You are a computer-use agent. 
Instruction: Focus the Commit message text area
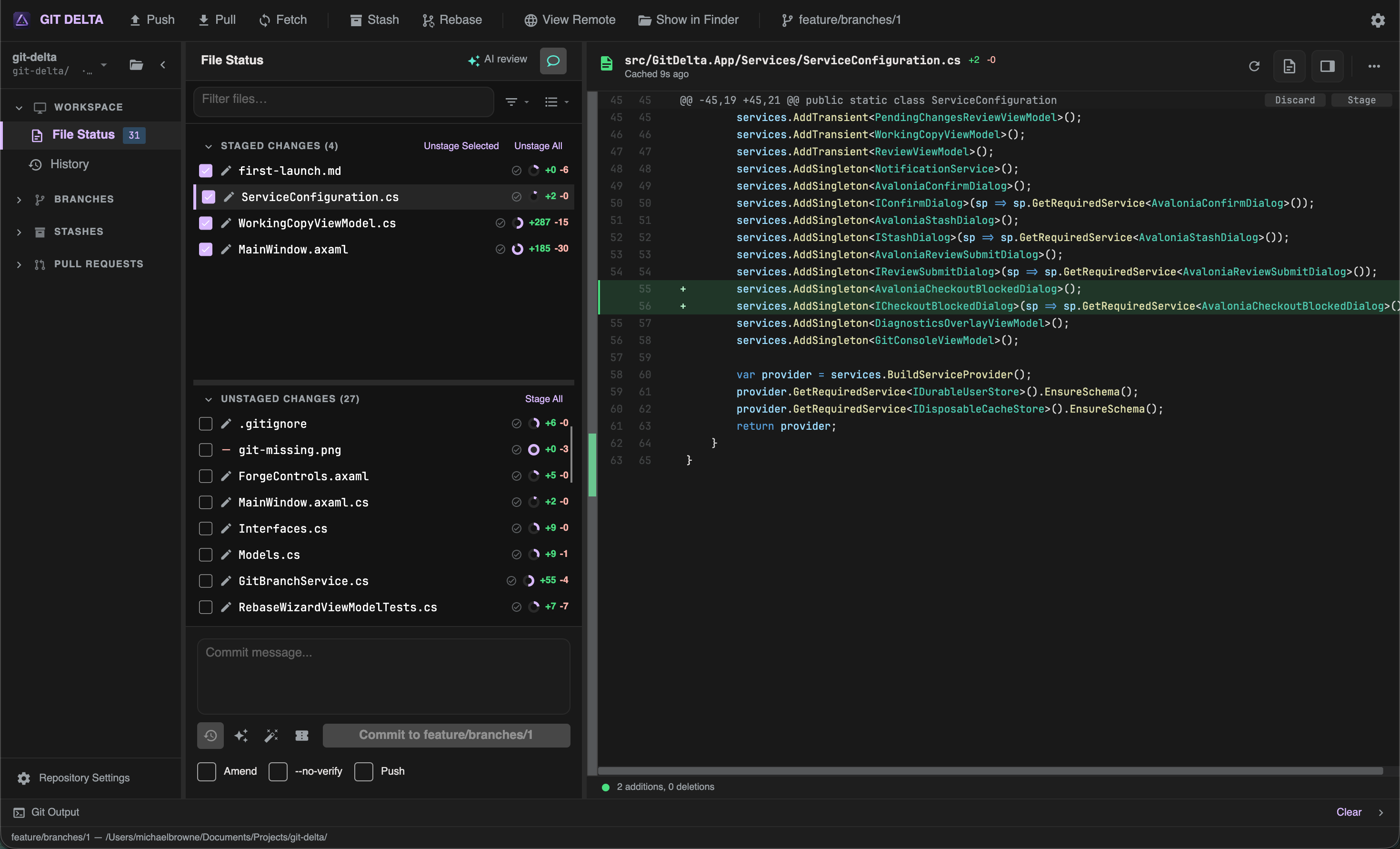[x=383, y=676]
